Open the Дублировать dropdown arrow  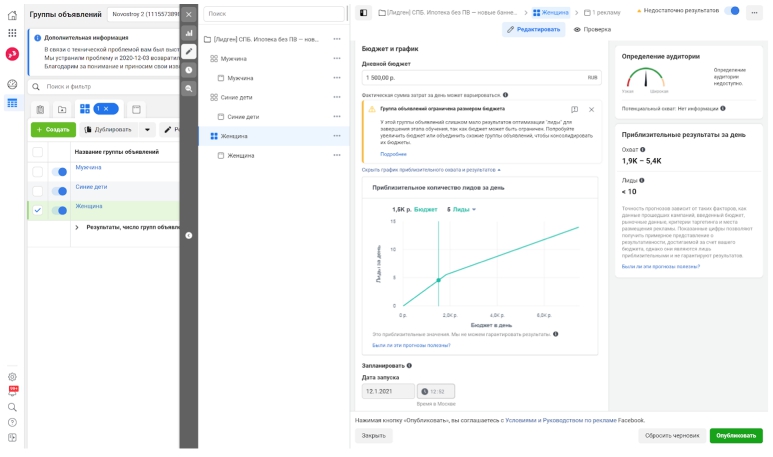[147, 130]
